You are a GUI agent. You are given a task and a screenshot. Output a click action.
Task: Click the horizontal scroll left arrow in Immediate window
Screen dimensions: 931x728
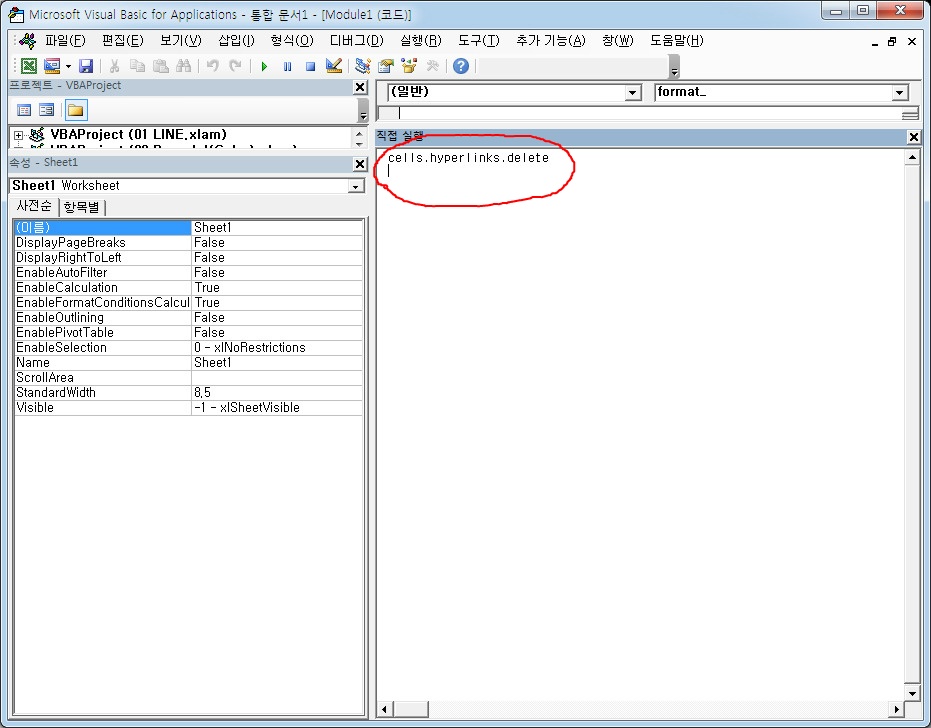[384, 709]
